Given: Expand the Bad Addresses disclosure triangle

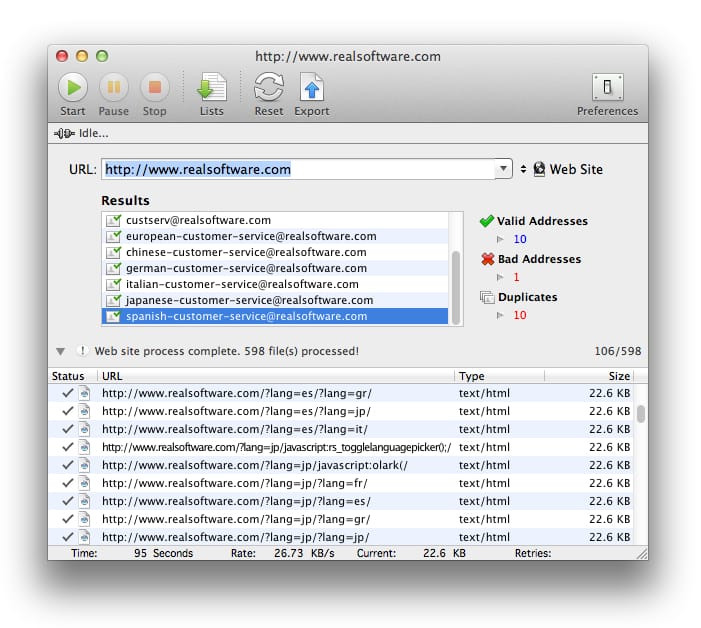Looking at the screenshot, I should pos(502,278).
